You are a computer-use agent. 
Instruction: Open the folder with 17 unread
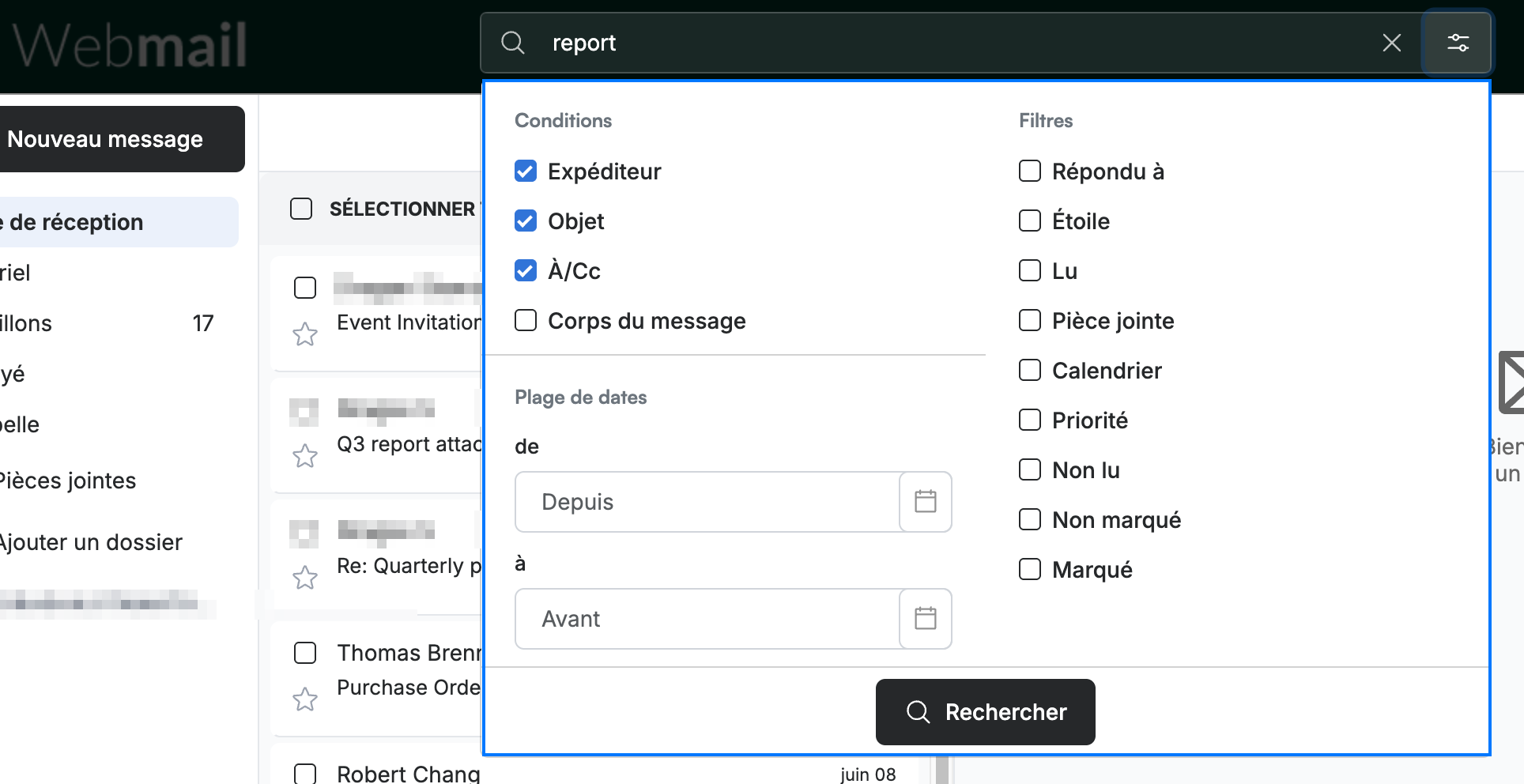[x=108, y=323]
